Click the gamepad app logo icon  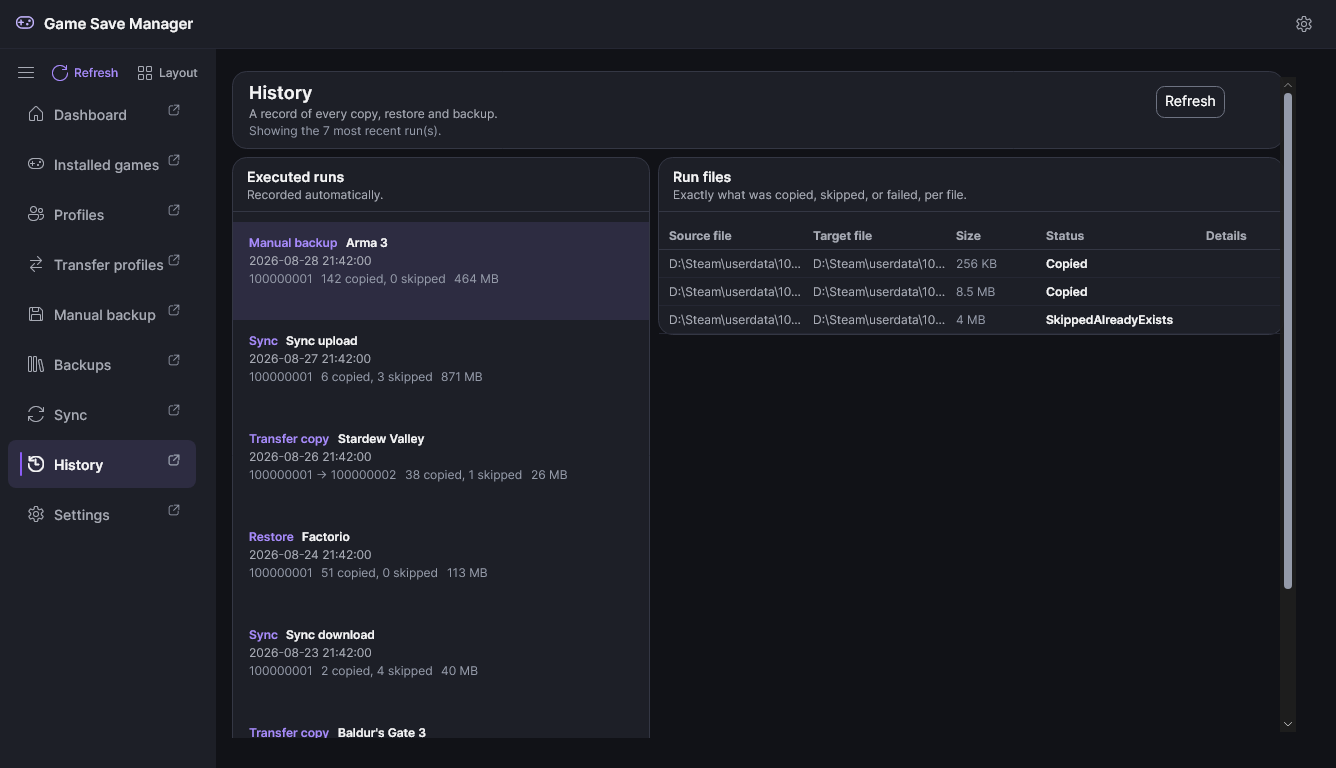[25, 23]
